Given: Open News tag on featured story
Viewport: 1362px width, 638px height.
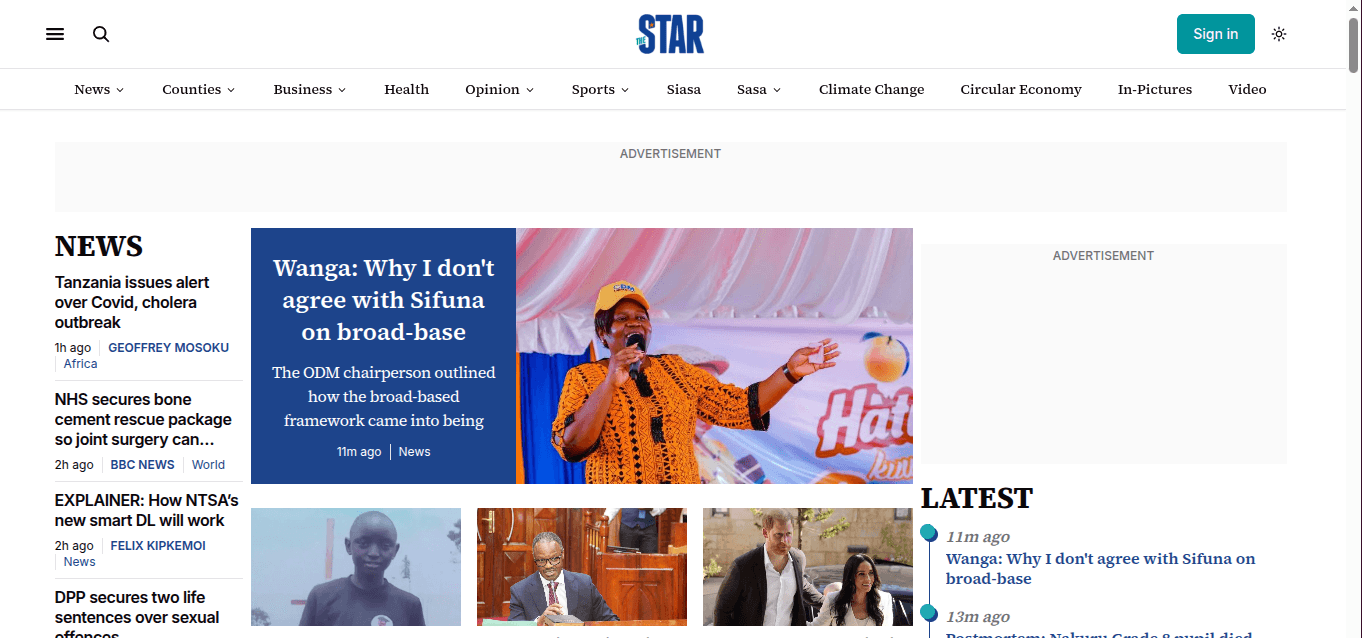Looking at the screenshot, I should (414, 452).
